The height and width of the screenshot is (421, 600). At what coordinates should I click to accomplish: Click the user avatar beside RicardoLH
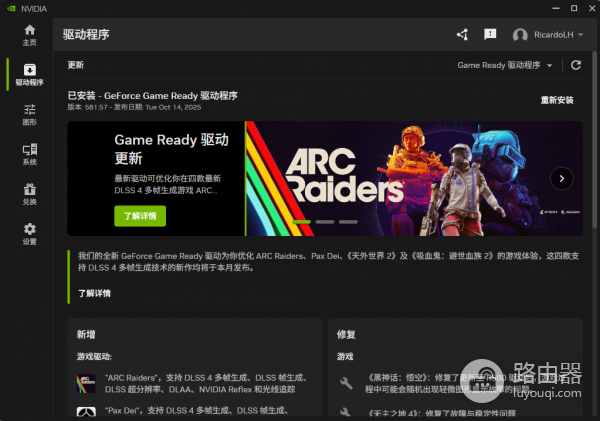(x=520, y=35)
